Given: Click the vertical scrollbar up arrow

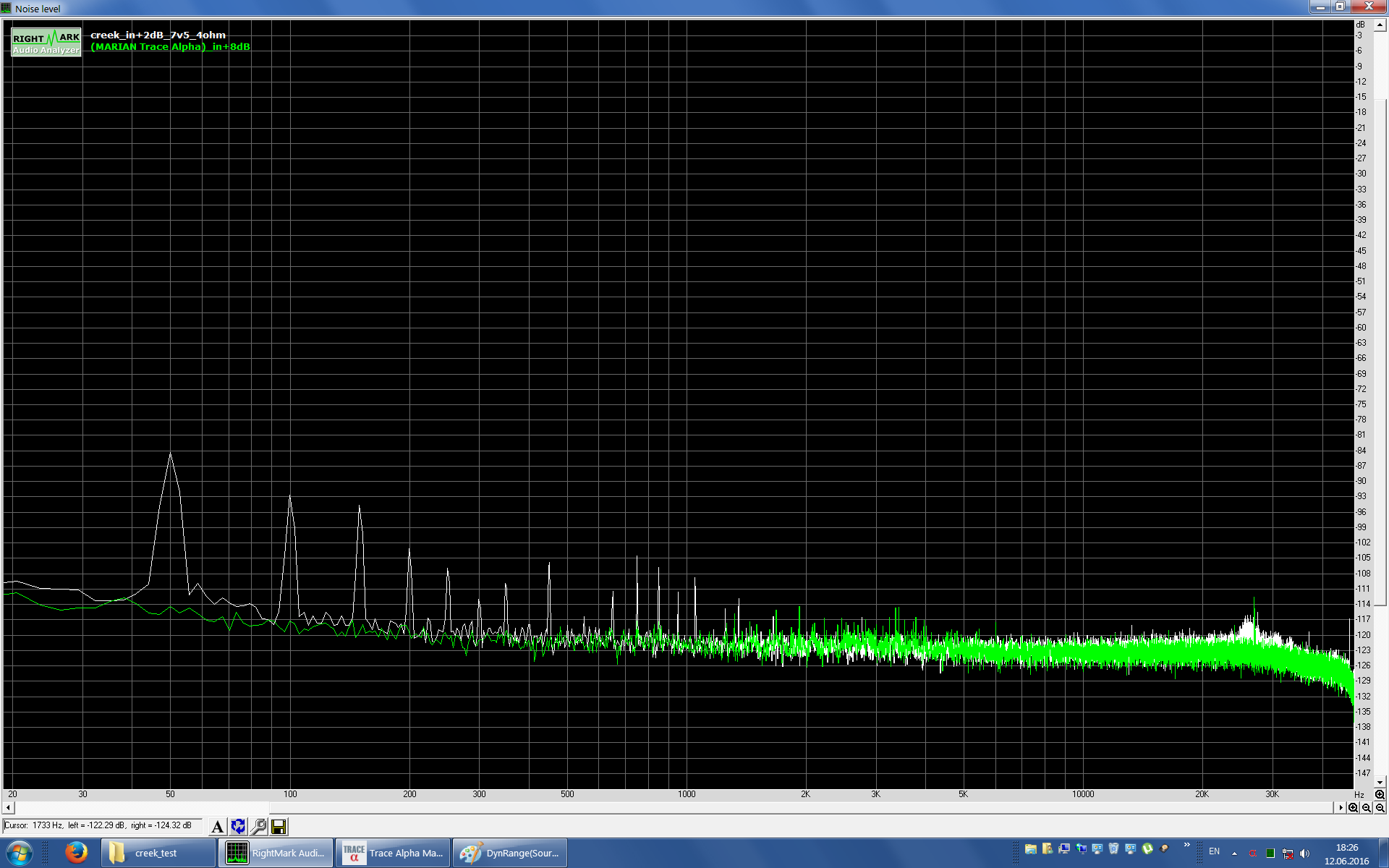Looking at the screenshot, I should pos(1380,25).
